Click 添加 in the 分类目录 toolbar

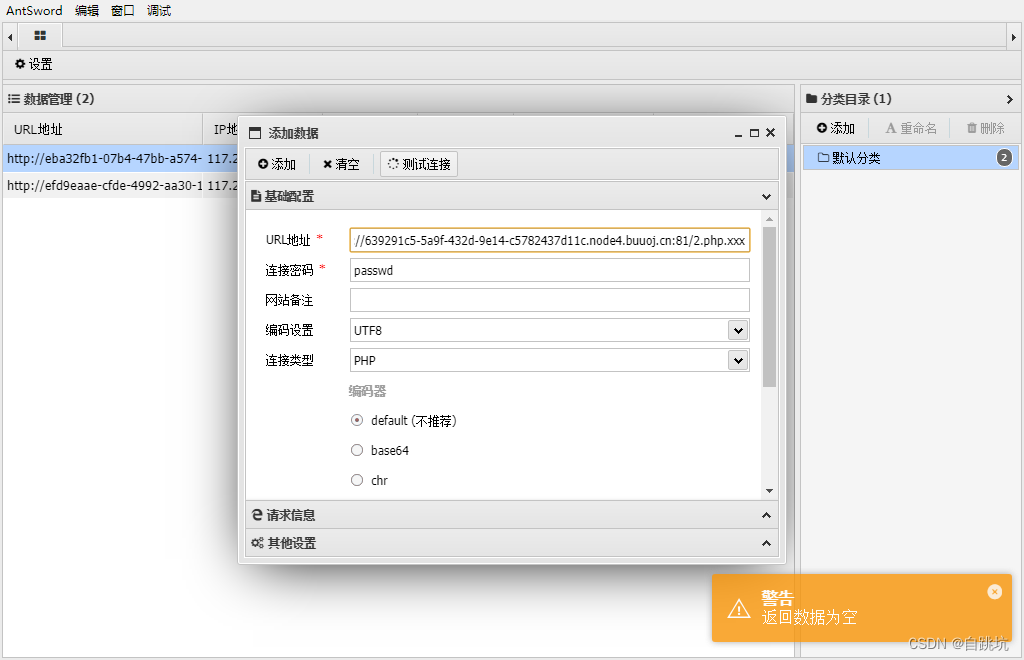(836, 128)
